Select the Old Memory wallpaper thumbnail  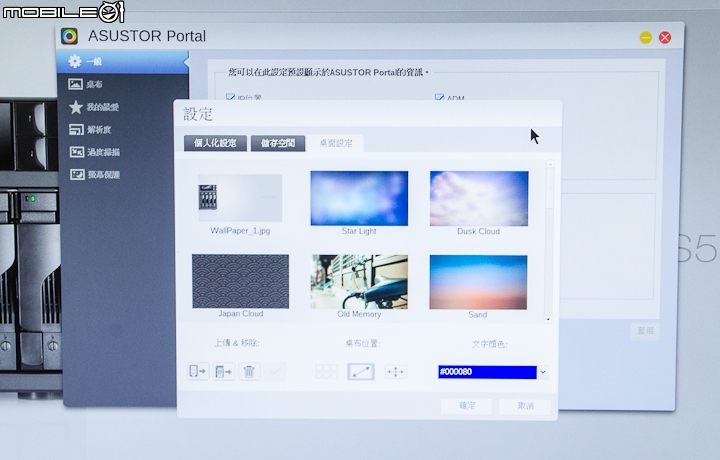pos(359,281)
